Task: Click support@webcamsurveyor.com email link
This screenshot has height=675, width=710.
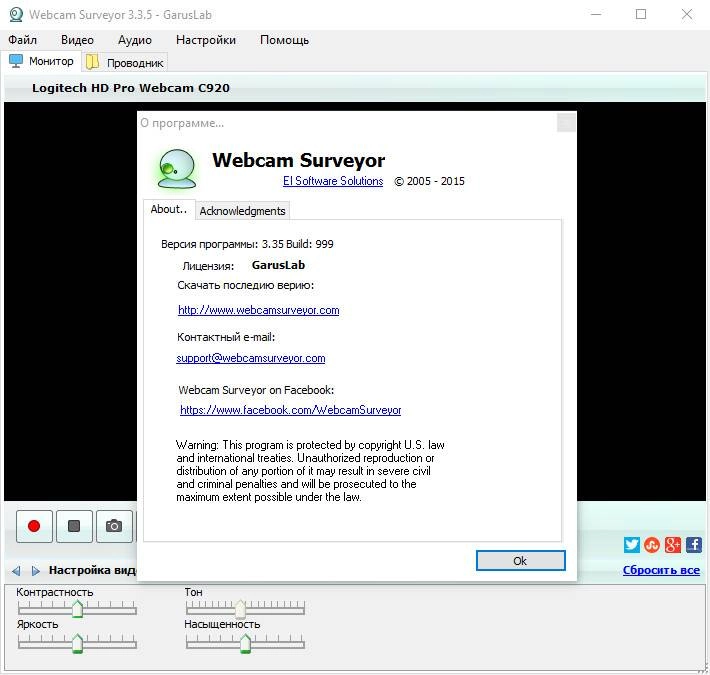Action: pos(251,358)
